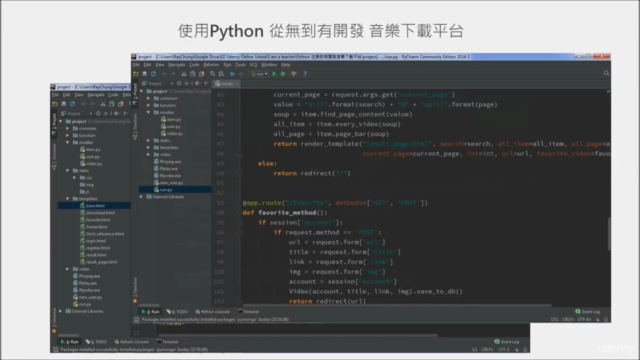Select favorite.html in back window tree
Viewport: 640px width, 360px height.
94,220
